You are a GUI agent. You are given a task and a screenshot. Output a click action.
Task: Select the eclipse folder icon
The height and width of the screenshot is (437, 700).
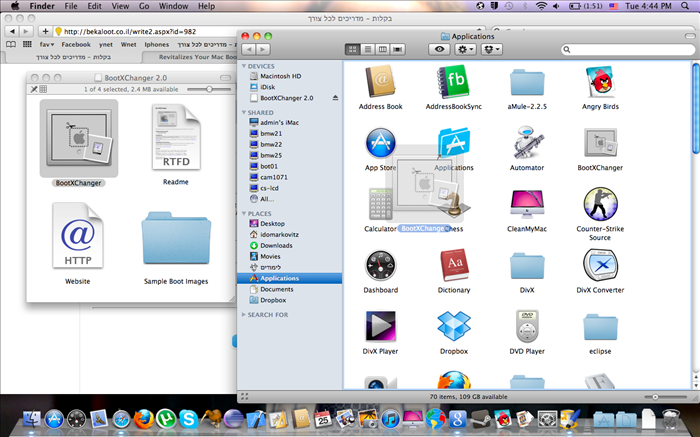pyautogui.click(x=600, y=328)
